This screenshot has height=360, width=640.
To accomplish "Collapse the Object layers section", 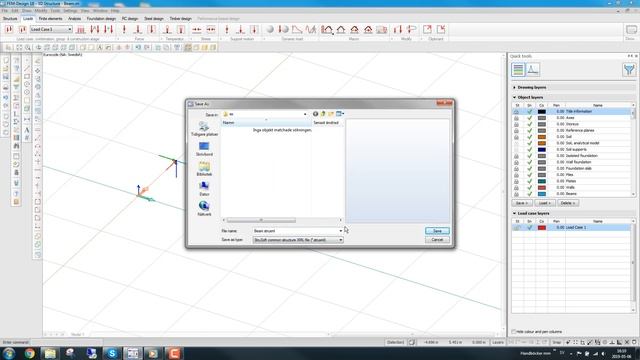I will coord(514,97).
